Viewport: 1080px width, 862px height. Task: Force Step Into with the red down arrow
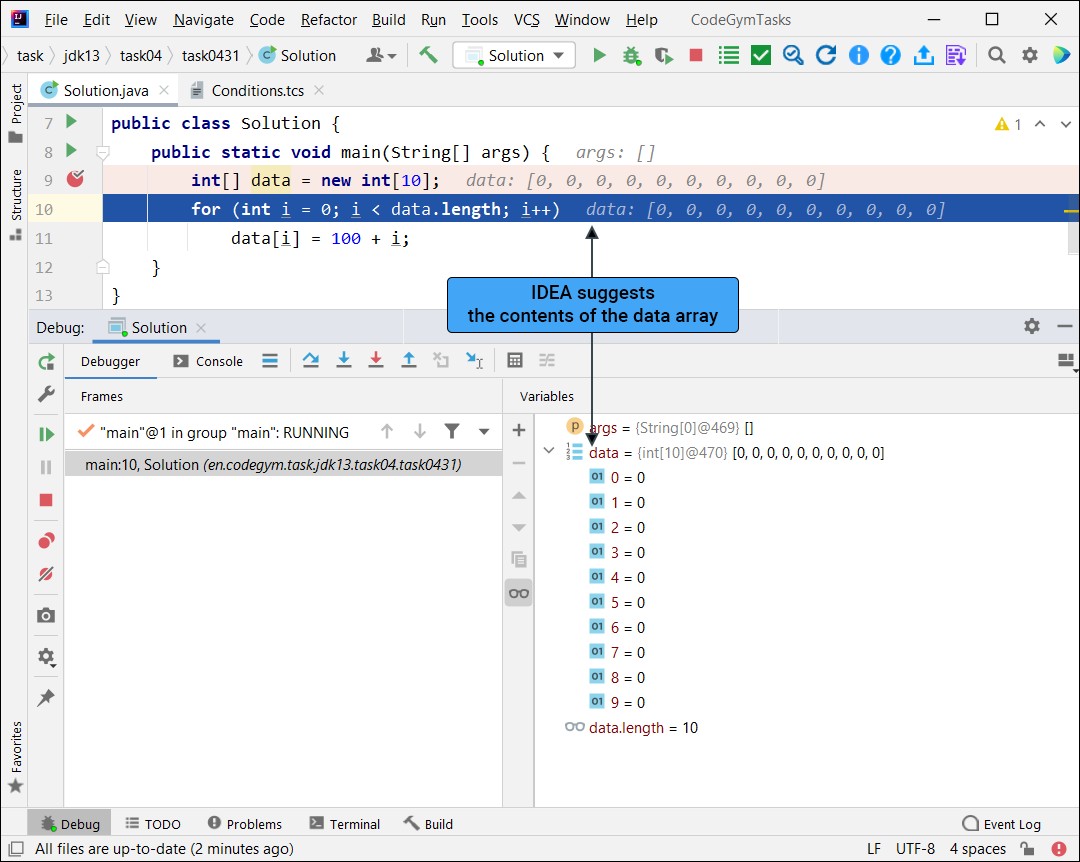pyautogui.click(x=375, y=360)
